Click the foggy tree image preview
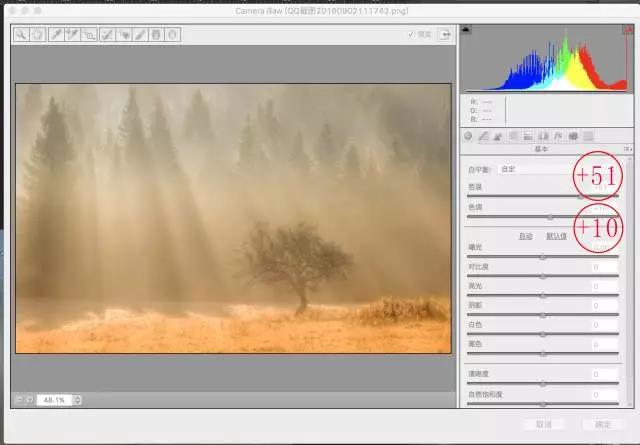The width and height of the screenshot is (640, 445). (233, 218)
